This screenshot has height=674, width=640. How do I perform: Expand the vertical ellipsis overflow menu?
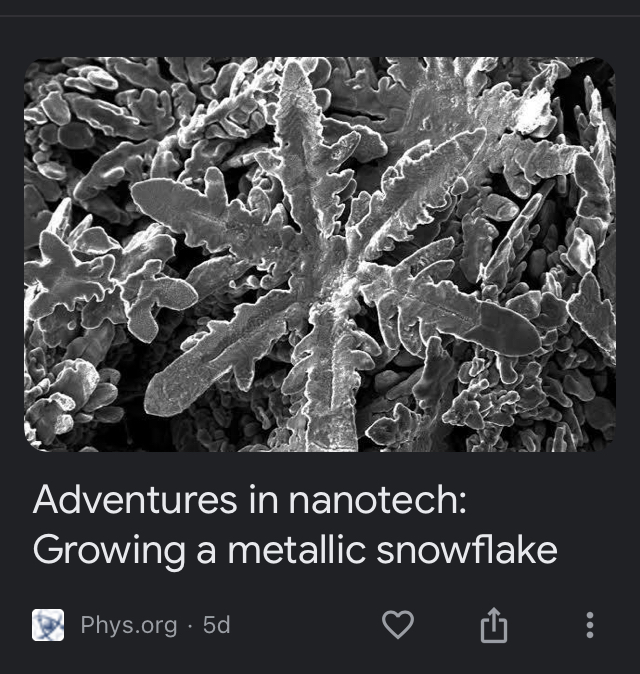590,625
